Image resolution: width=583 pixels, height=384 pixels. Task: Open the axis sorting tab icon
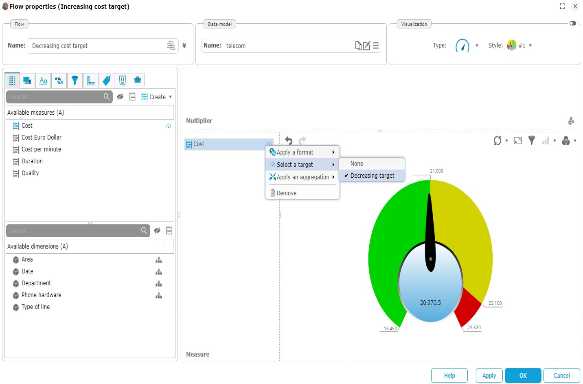[90, 80]
